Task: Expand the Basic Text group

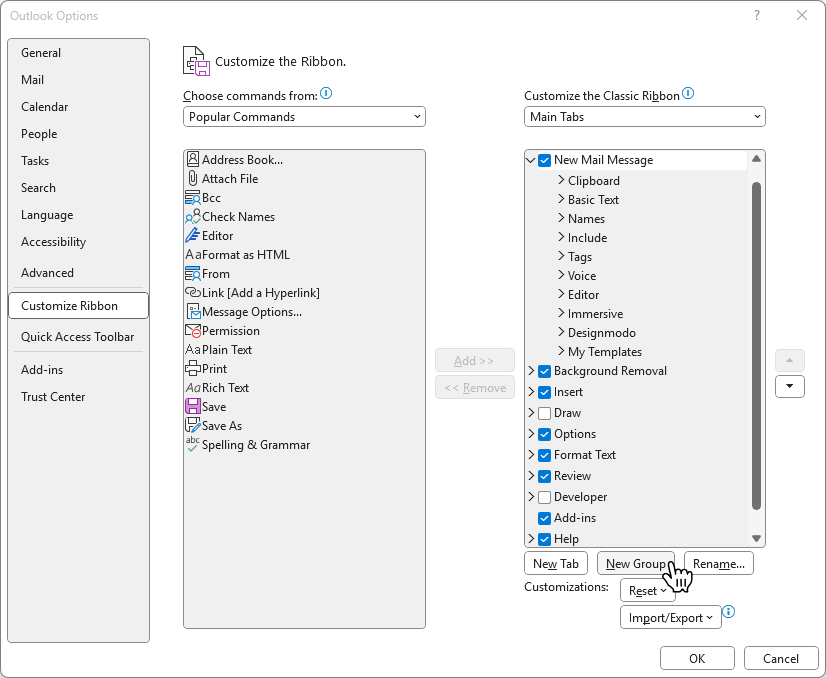Action: 561,199
